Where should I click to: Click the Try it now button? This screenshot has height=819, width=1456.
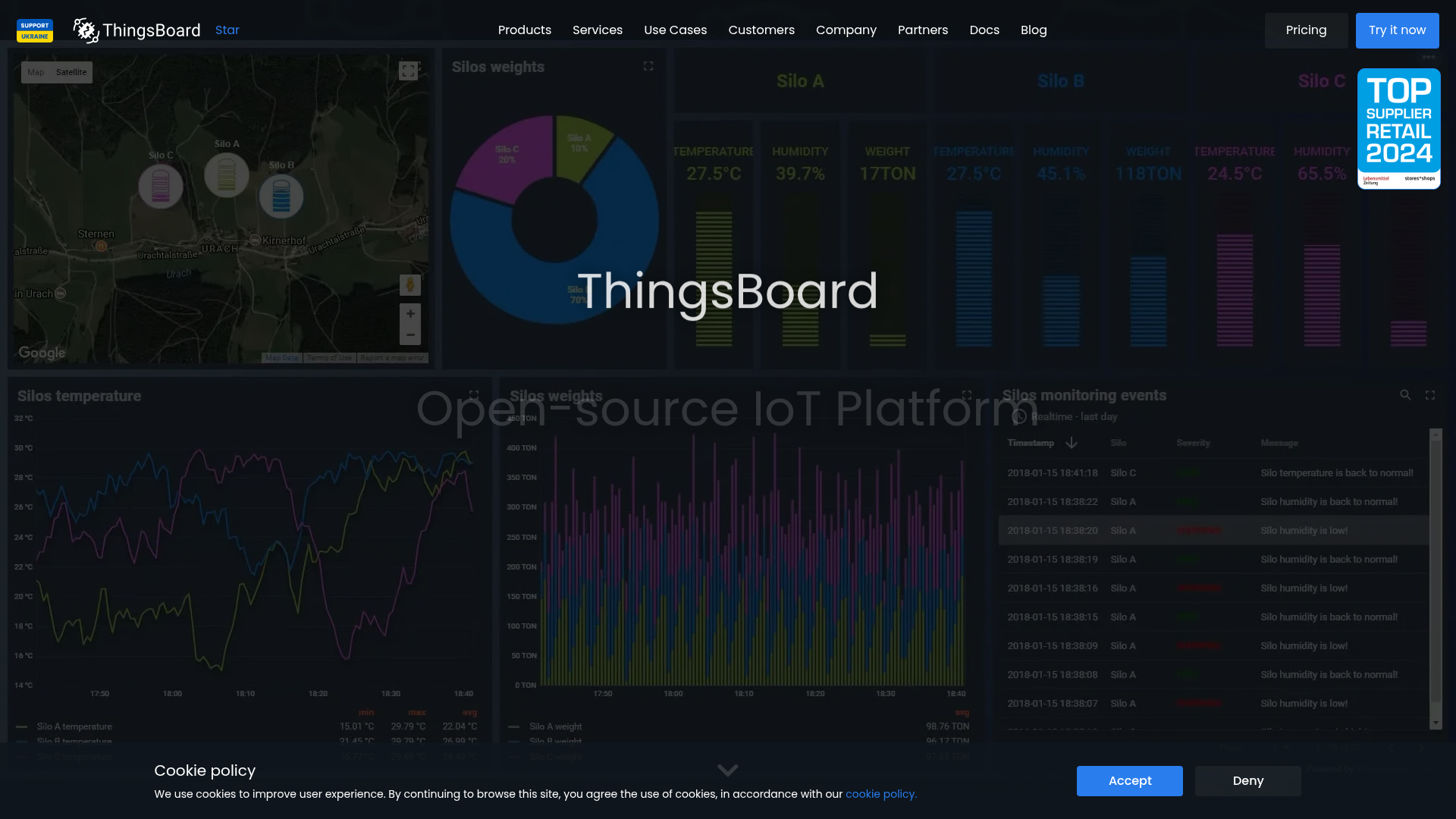tap(1397, 30)
